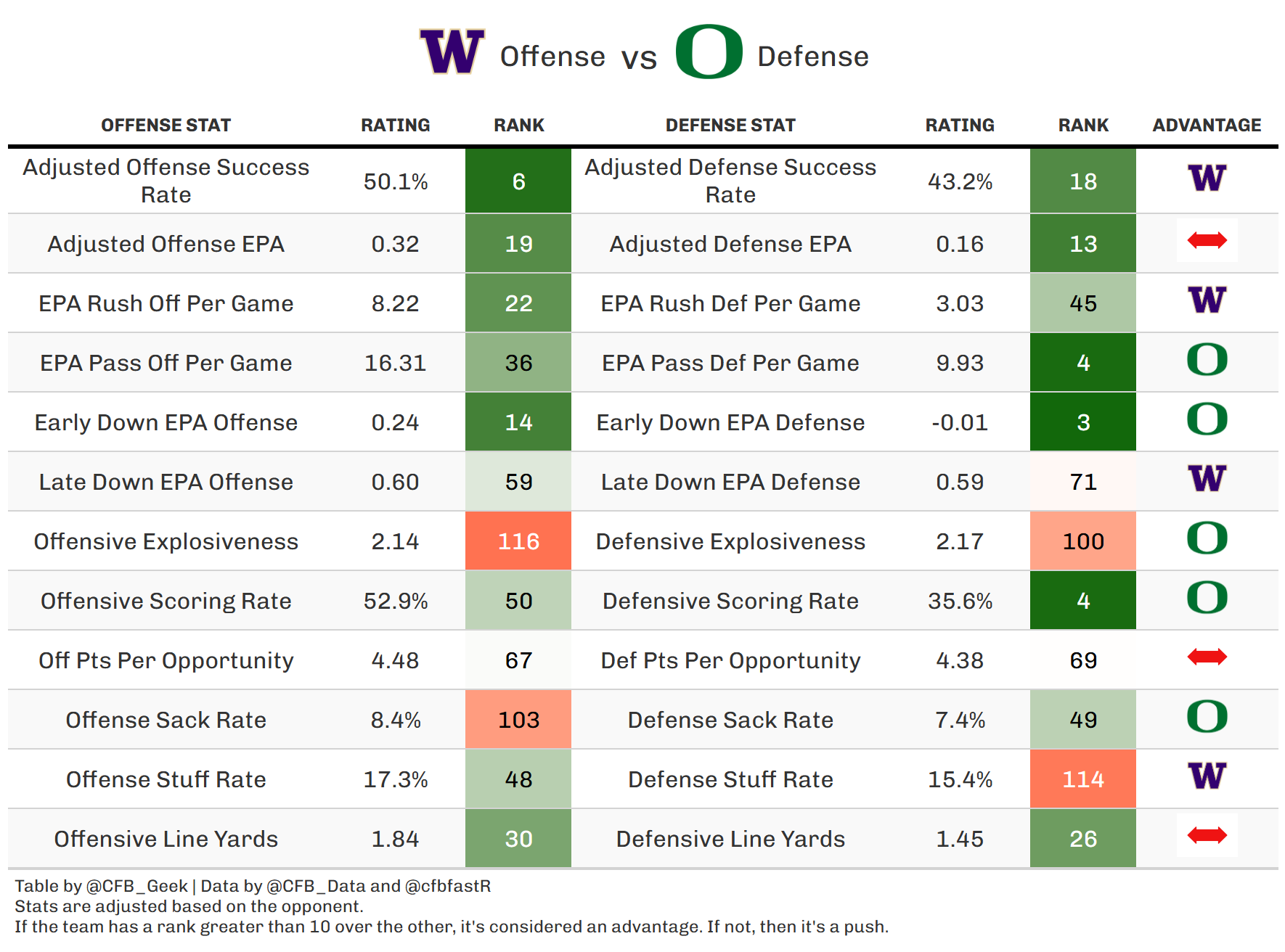Click the ADVANTAGE column header
Image resolution: width=1285 pixels, height=952 pixels.
(x=1207, y=126)
